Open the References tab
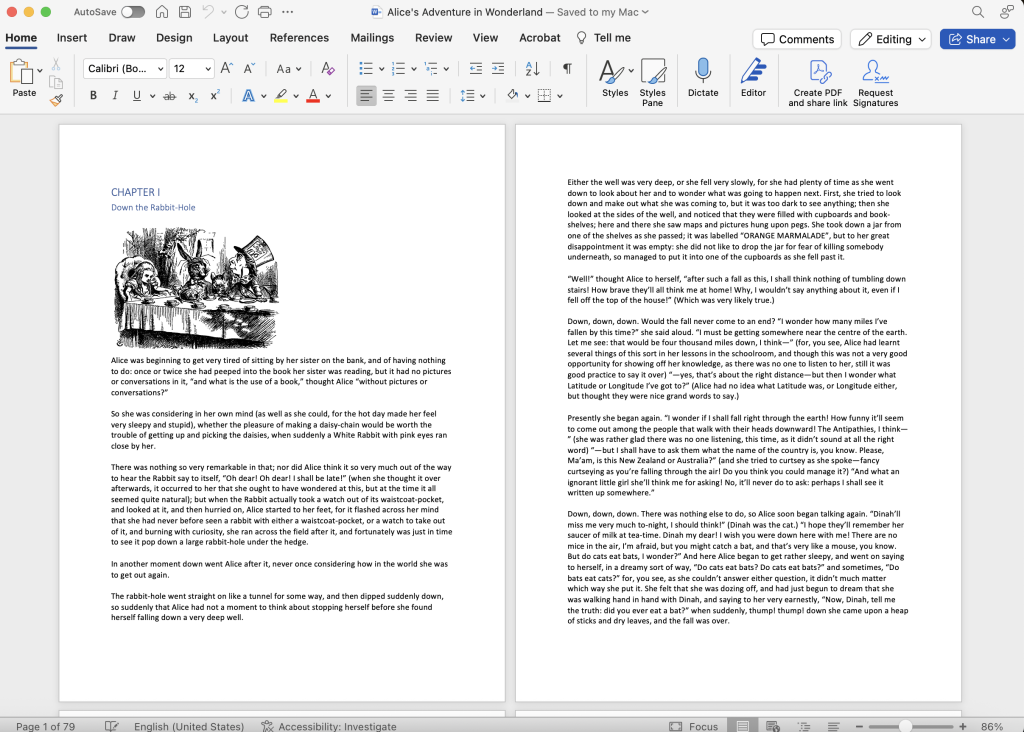Viewport: 1024px width, 732px height. [x=299, y=38]
